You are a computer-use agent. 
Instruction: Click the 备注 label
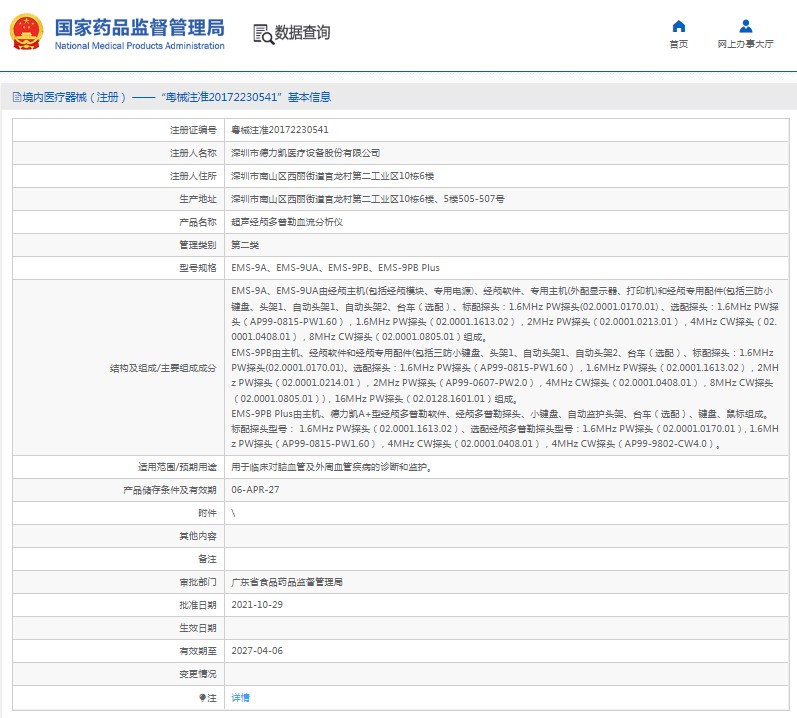(x=207, y=559)
